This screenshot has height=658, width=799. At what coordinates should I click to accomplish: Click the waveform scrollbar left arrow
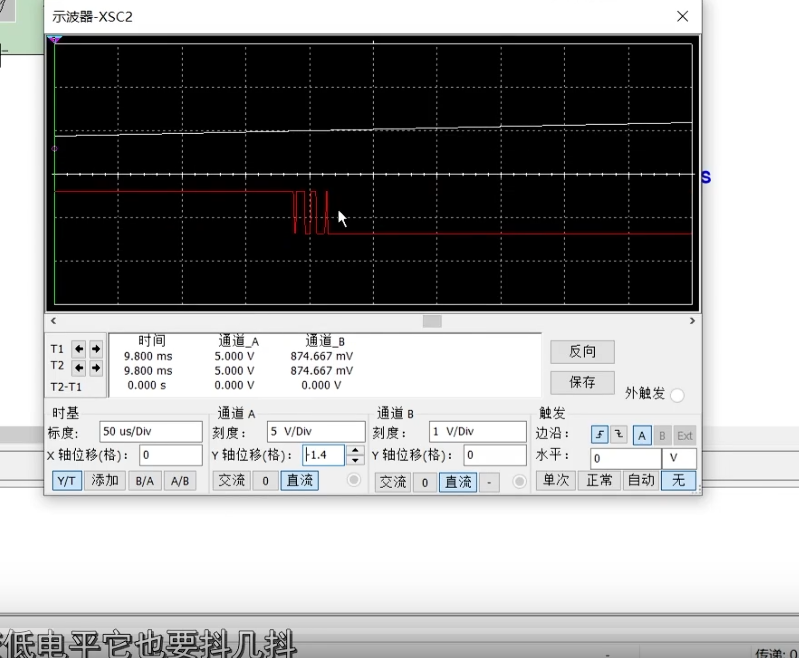pos(54,321)
